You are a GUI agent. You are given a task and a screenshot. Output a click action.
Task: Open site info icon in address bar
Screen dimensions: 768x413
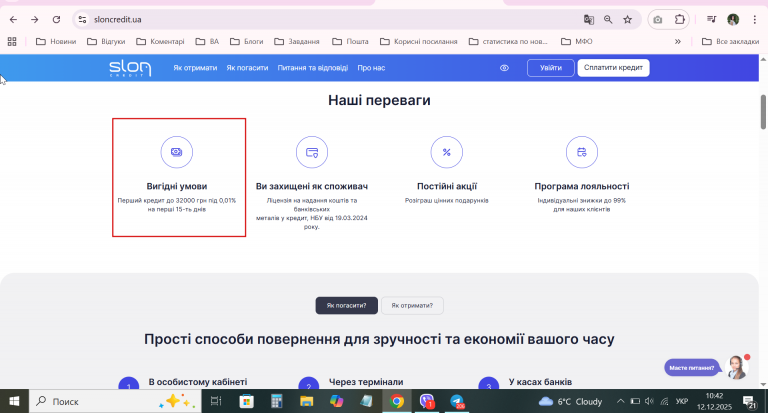click(x=82, y=20)
